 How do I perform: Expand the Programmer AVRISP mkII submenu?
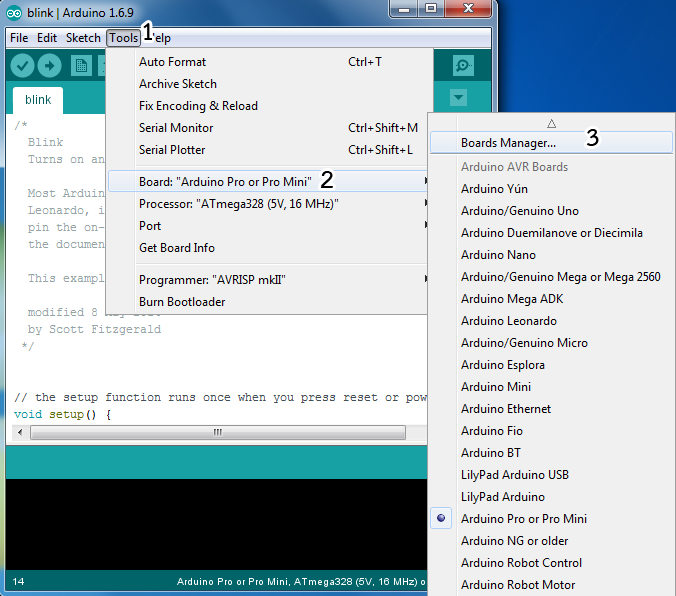(x=268, y=280)
